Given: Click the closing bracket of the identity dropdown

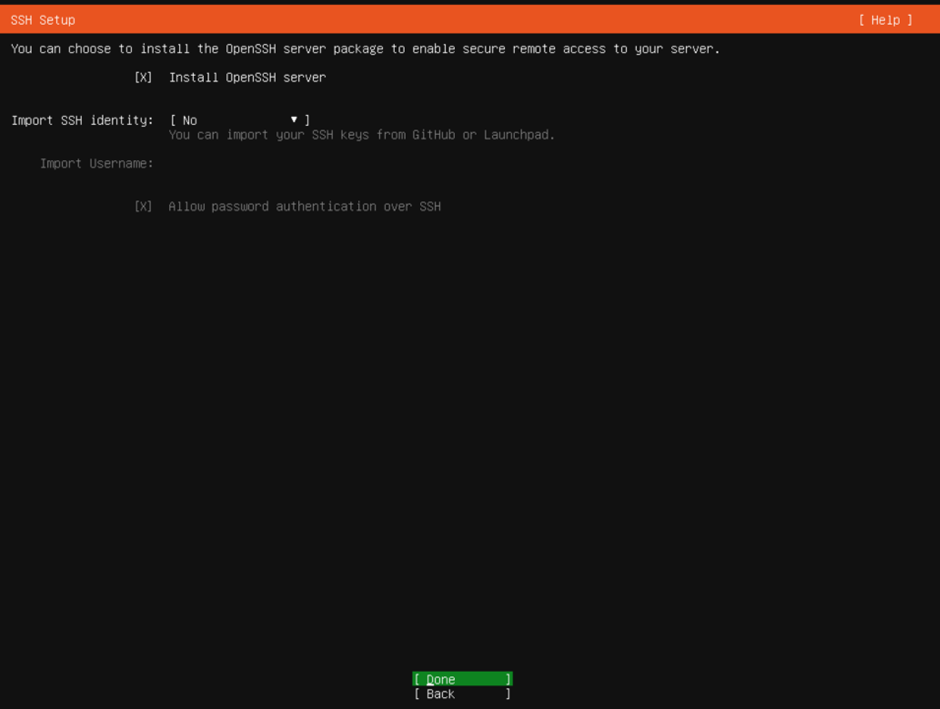Looking at the screenshot, I should 307,120.
